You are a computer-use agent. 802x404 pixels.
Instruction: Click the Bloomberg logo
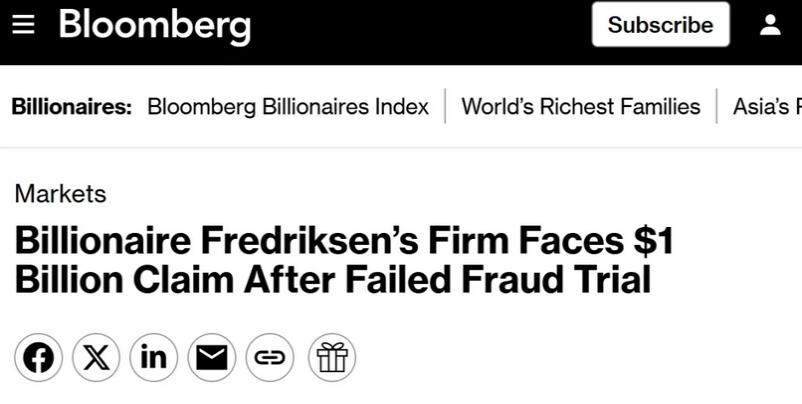[155, 25]
